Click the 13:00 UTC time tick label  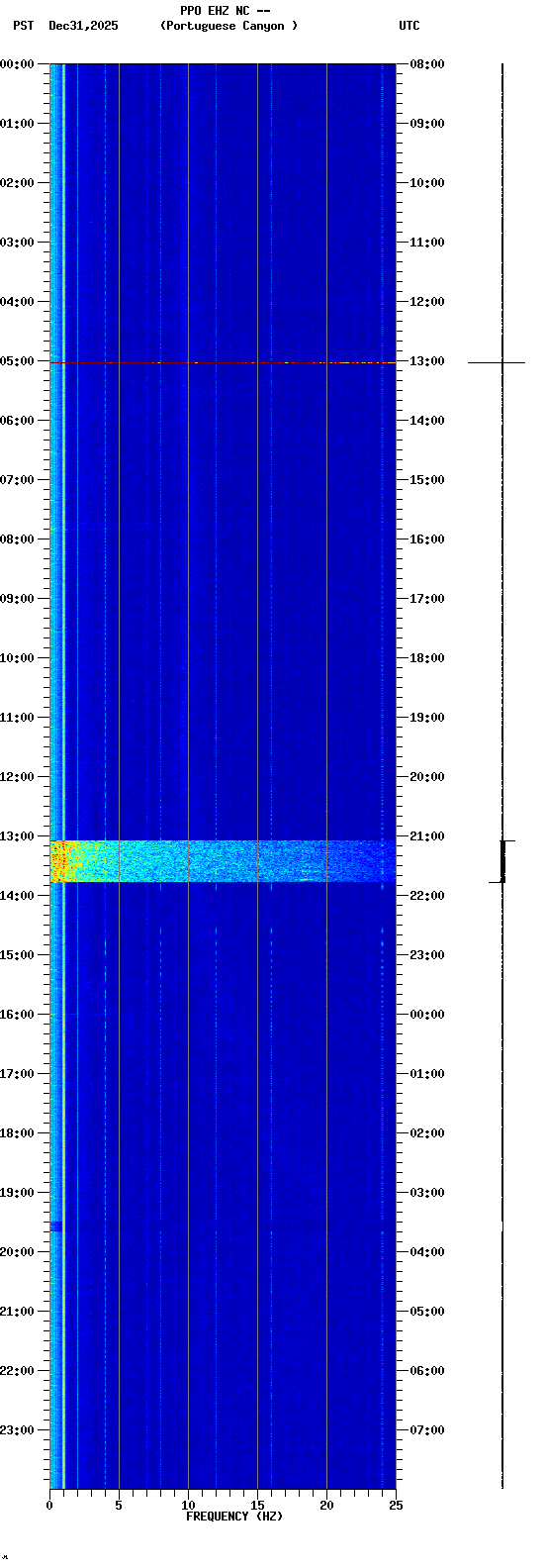[x=427, y=361]
